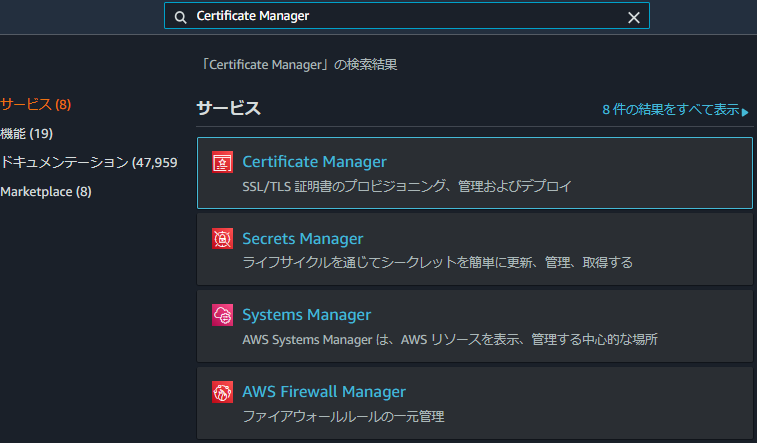
Task: Open Secrets Manager link
Action: point(303,238)
